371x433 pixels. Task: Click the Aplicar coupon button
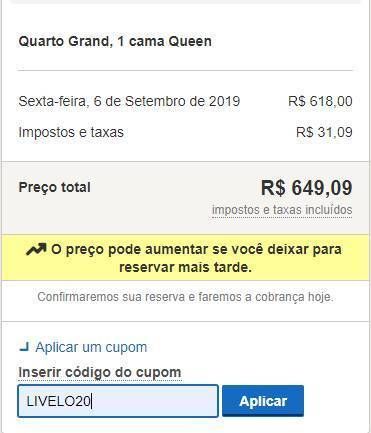(263, 401)
